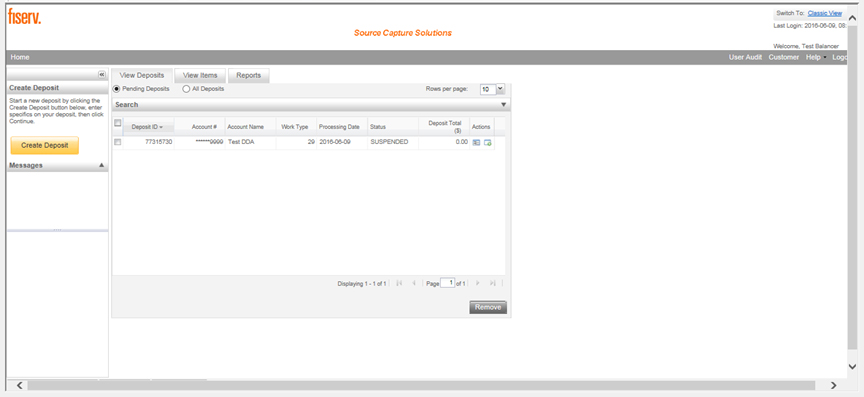Open the Customer menu item

(x=784, y=57)
